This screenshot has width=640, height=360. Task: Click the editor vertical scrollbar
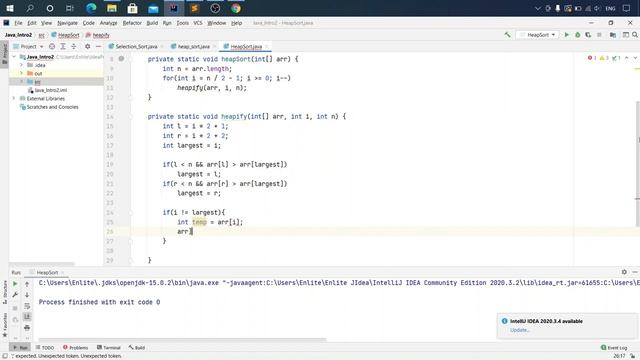(x=638, y=163)
